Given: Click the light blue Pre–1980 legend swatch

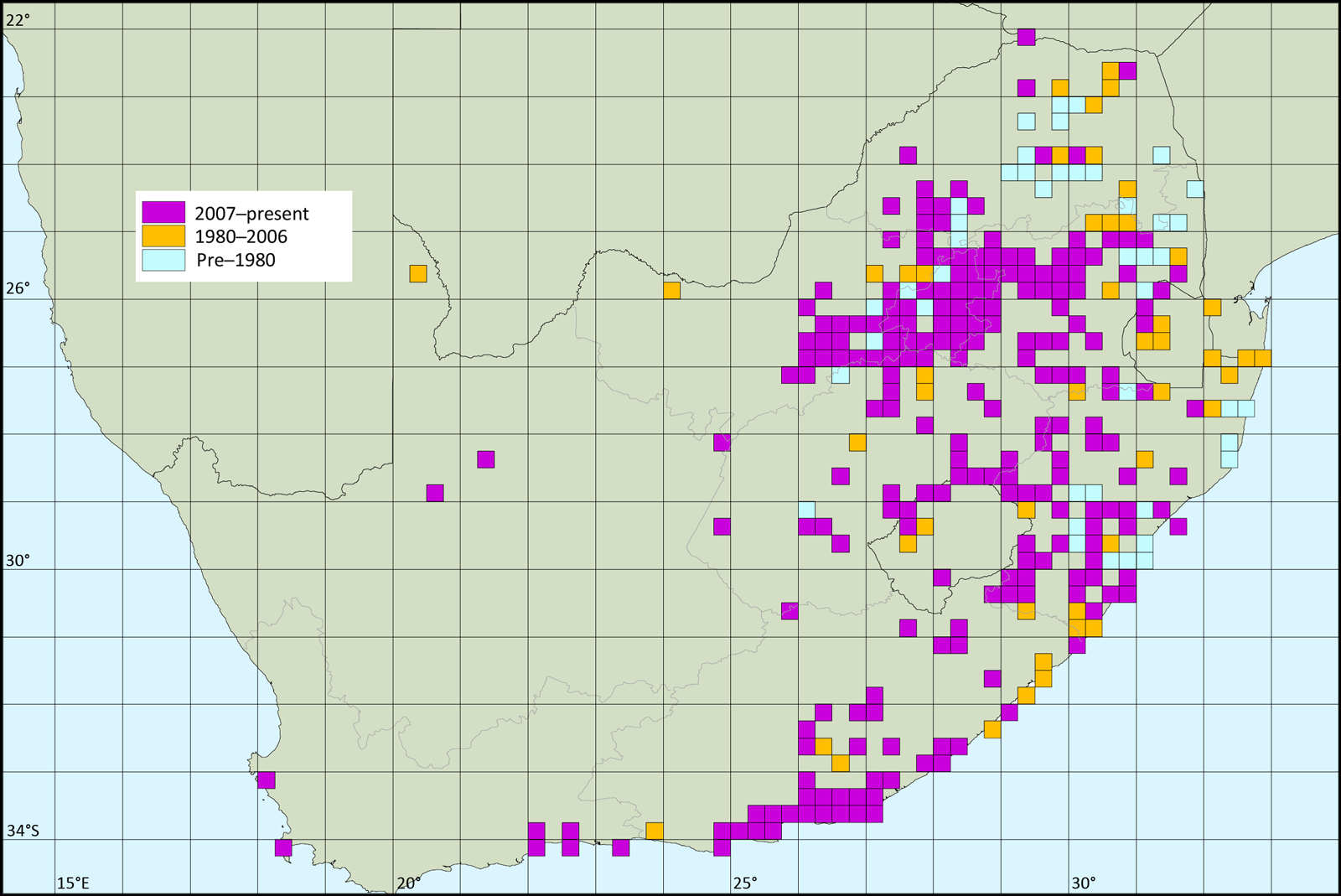Looking at the screenshot, I should tap(163, 260).
